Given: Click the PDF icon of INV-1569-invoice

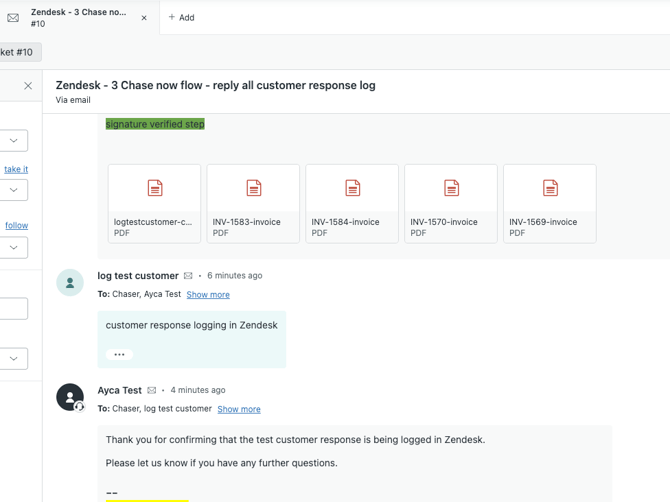Looking at the screenshot, I should point(550,188).
